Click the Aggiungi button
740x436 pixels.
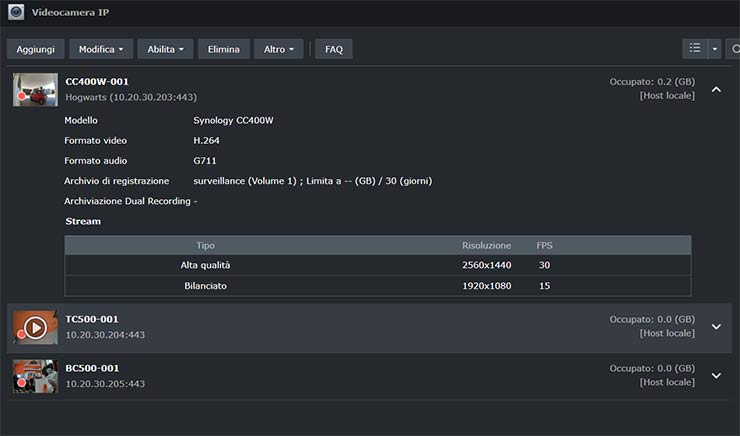(x=36, y=49)
